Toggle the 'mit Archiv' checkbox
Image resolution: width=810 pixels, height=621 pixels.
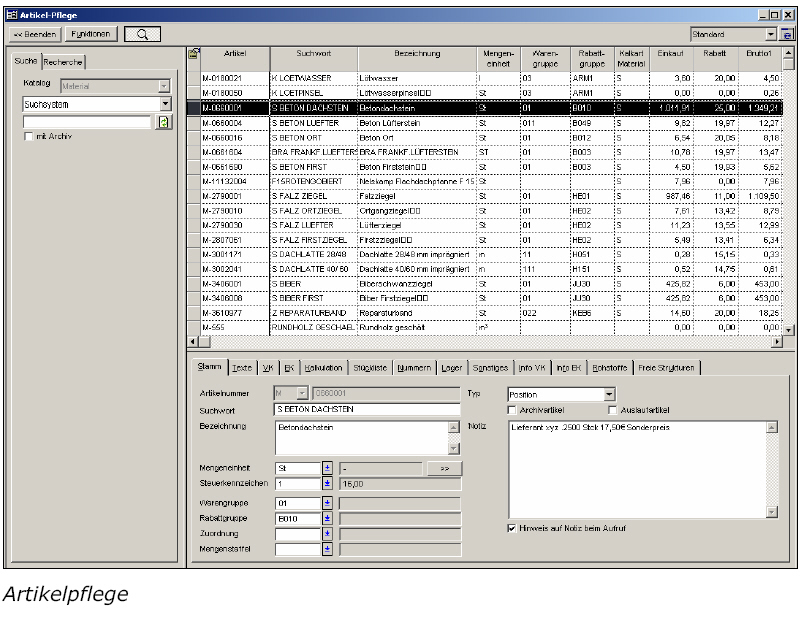click(29, 136)
